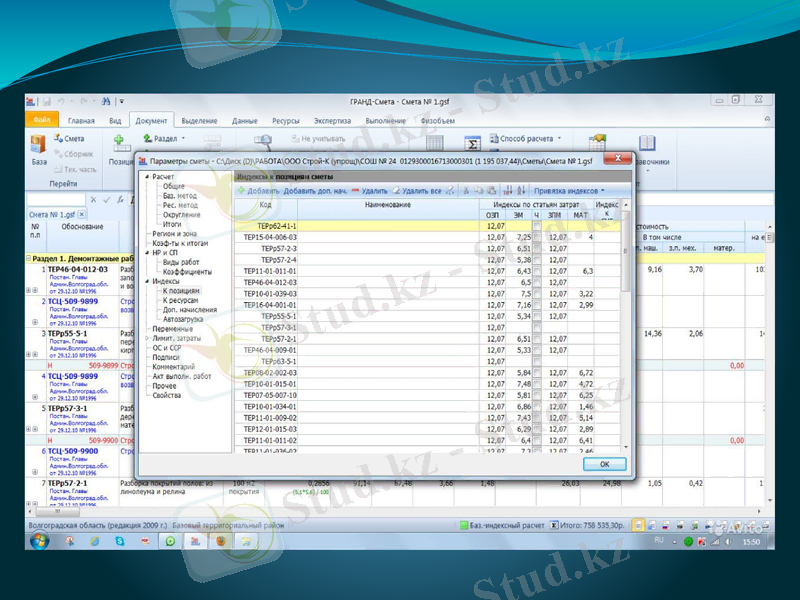Click the Раздел ribbon icon

coord(148,139)
